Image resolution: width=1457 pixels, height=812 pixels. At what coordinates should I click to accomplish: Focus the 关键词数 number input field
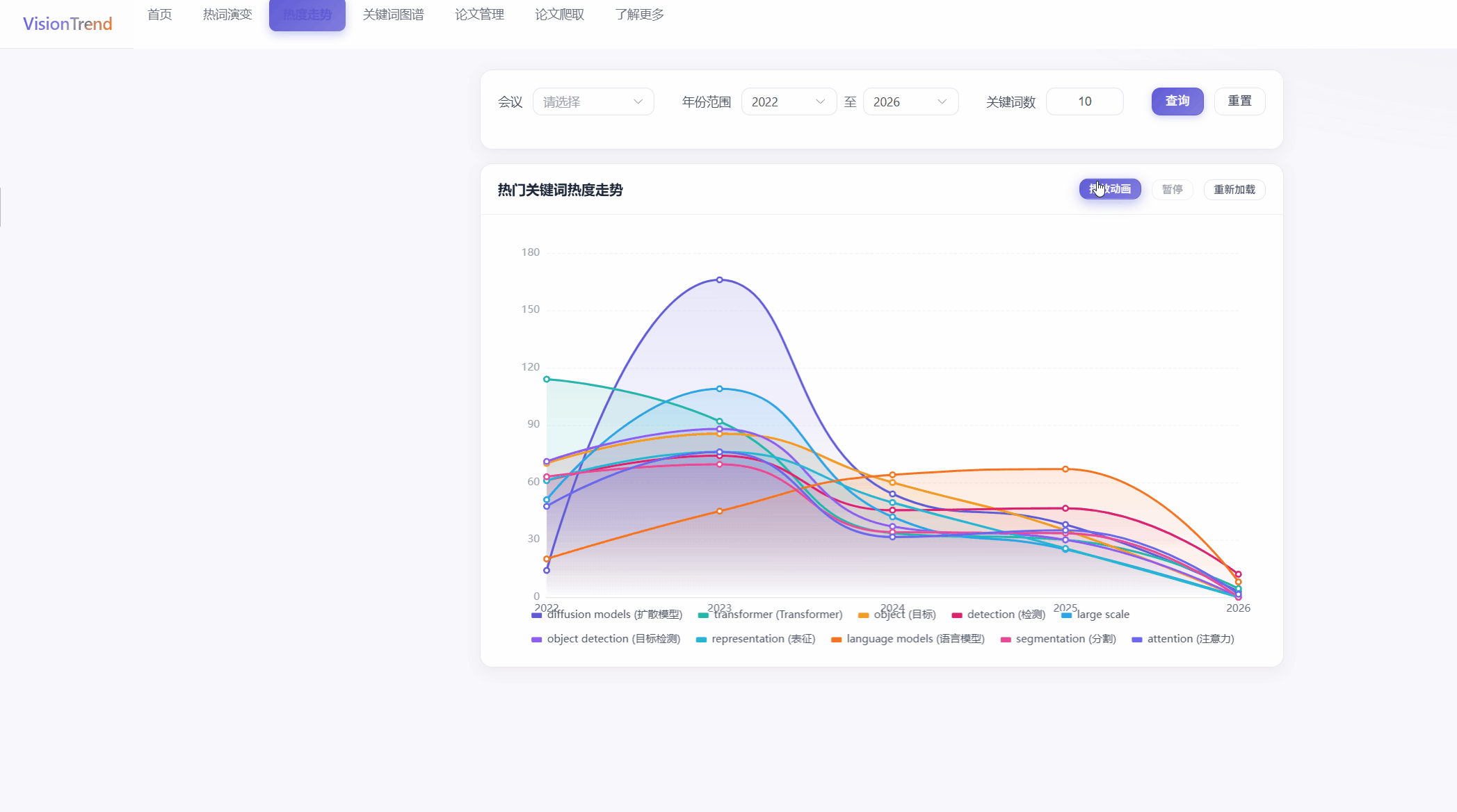pyautogui.click(x=1084, y=101)
